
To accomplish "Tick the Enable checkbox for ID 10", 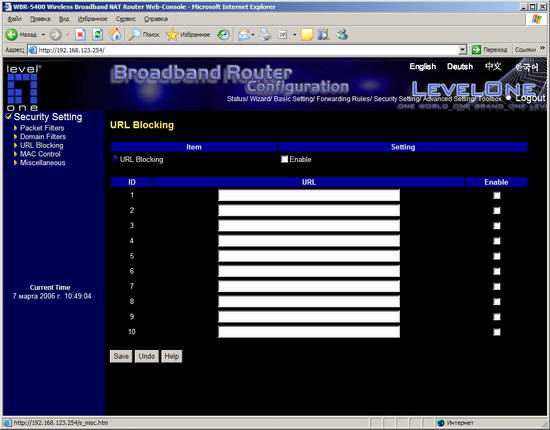I will [497, 332].
